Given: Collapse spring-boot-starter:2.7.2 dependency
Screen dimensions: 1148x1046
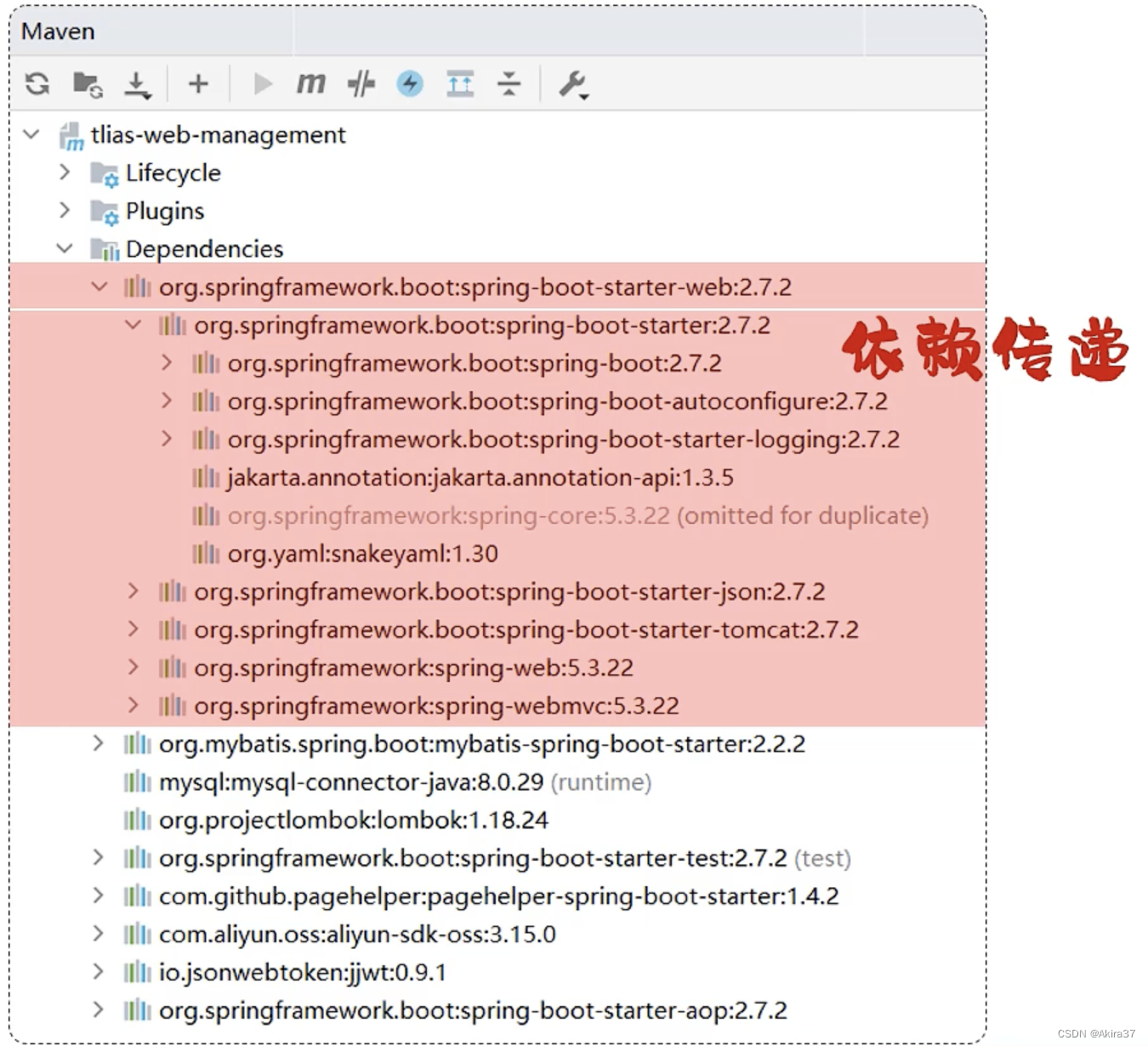Looking at the screenshot, I should click(134, 325).
